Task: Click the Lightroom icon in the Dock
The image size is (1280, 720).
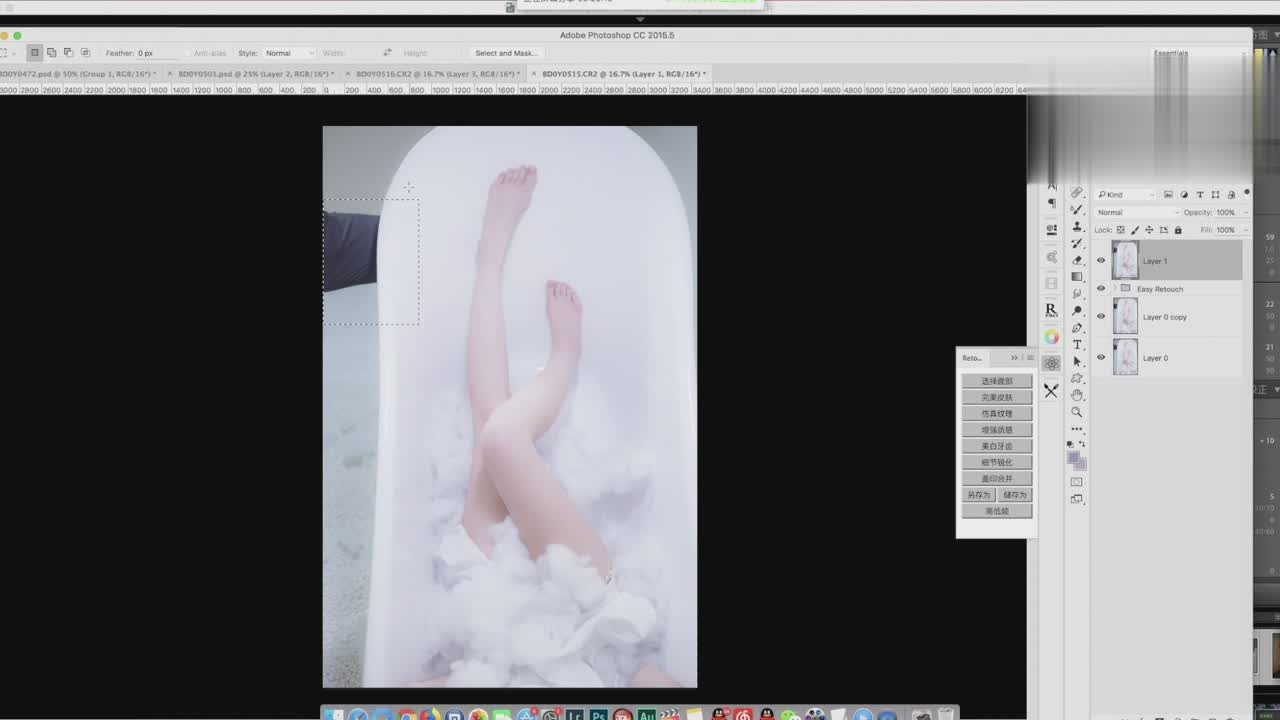Action: point(575,715)
